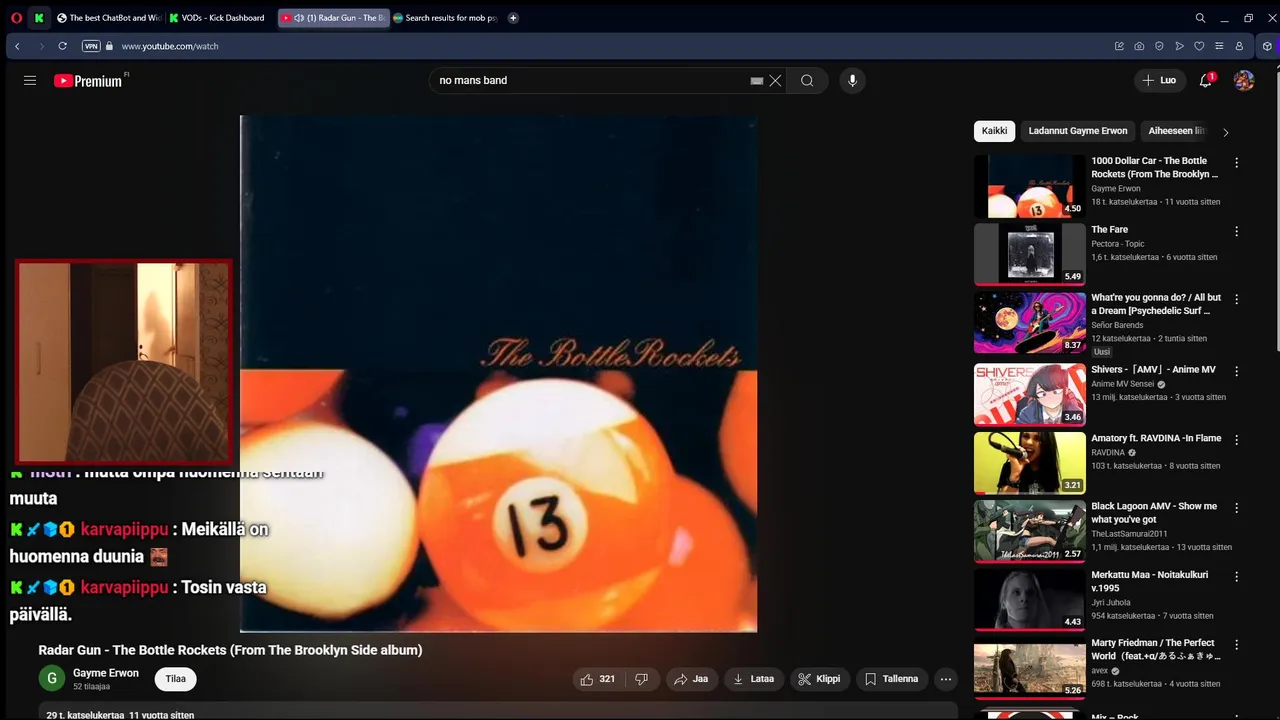Open the browser profile account icon
Viewport: 1280px width, 720px height.
coord(1239,46)
